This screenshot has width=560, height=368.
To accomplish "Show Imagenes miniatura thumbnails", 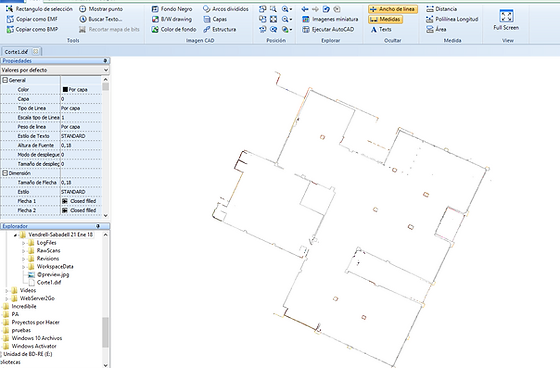I will click(x=330, y=19).
